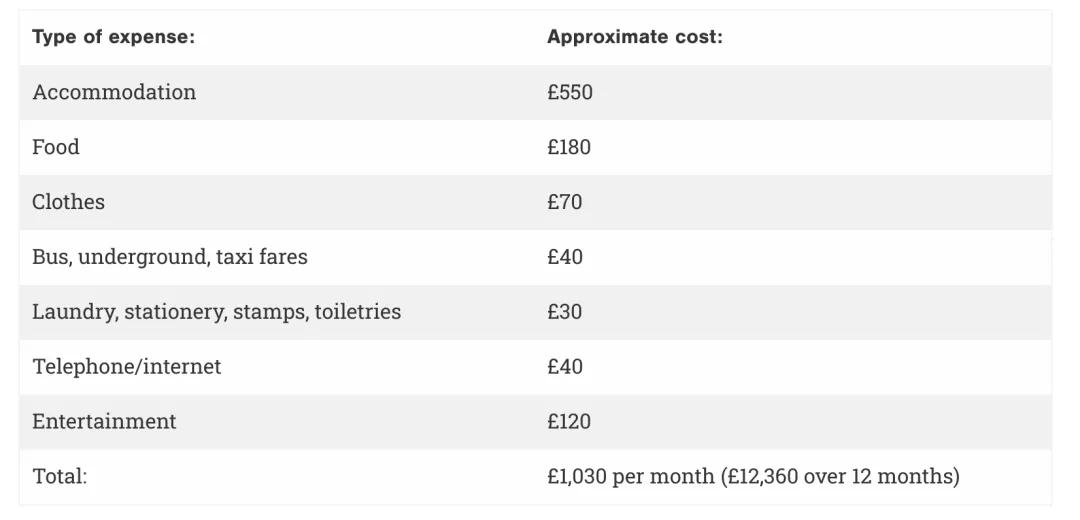Viewport: 1080px width, 520px height.
Task: Select the 'Total:' row label
Action: pyautogui.click(x=60, y=477)
